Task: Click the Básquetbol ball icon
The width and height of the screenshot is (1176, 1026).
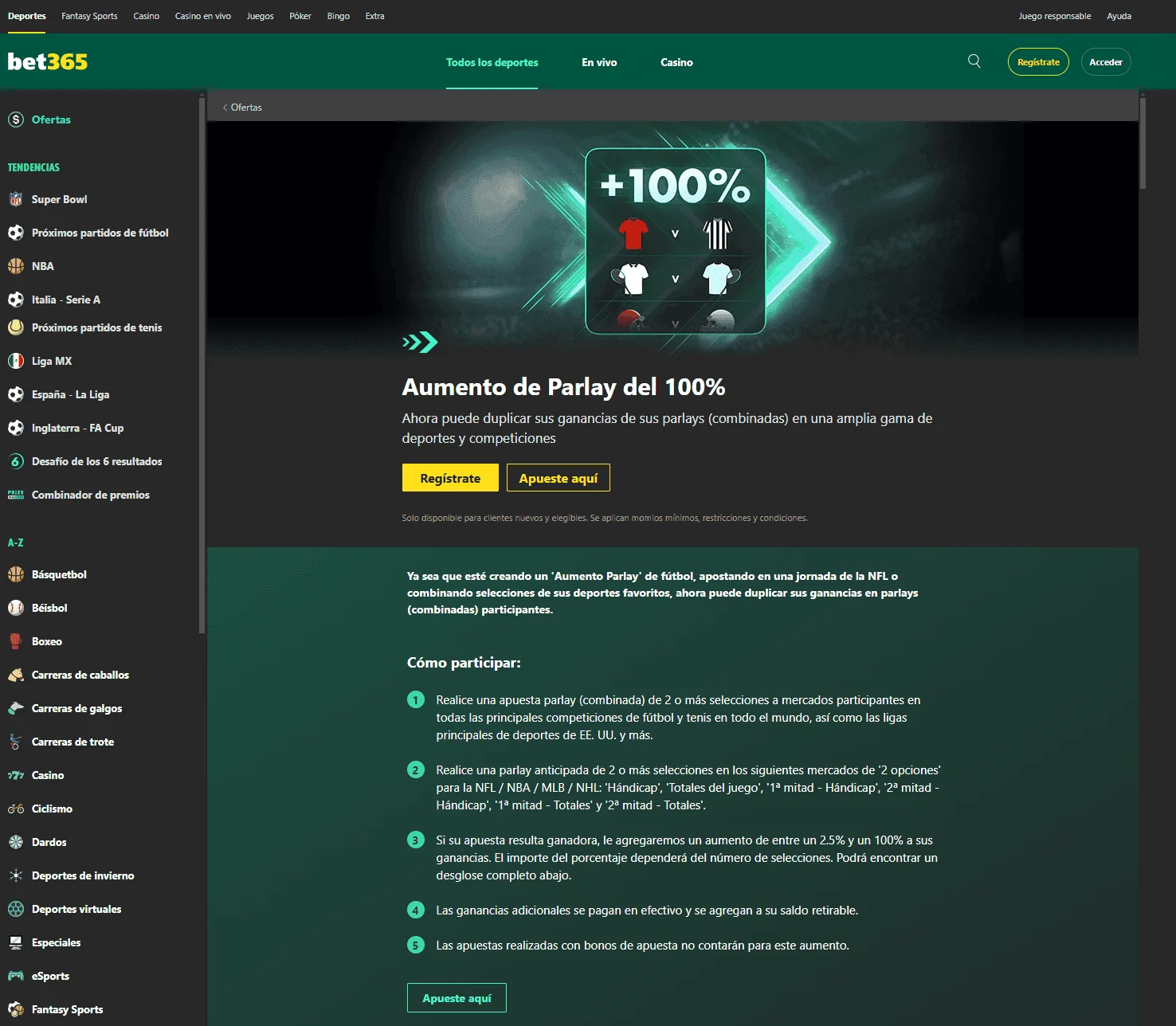Action: [x=16, y=574]
